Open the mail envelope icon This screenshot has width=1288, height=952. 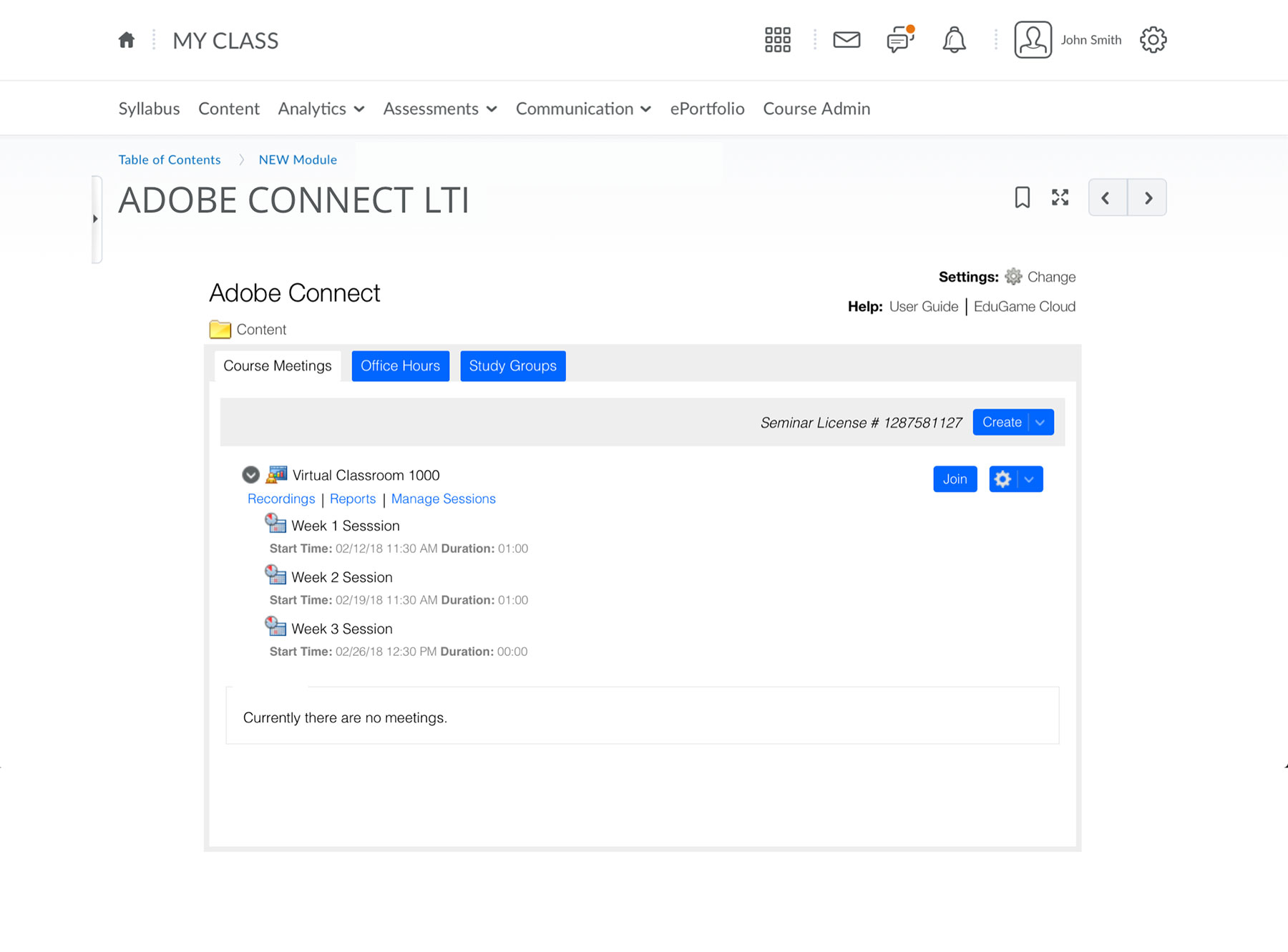point(847,40)
